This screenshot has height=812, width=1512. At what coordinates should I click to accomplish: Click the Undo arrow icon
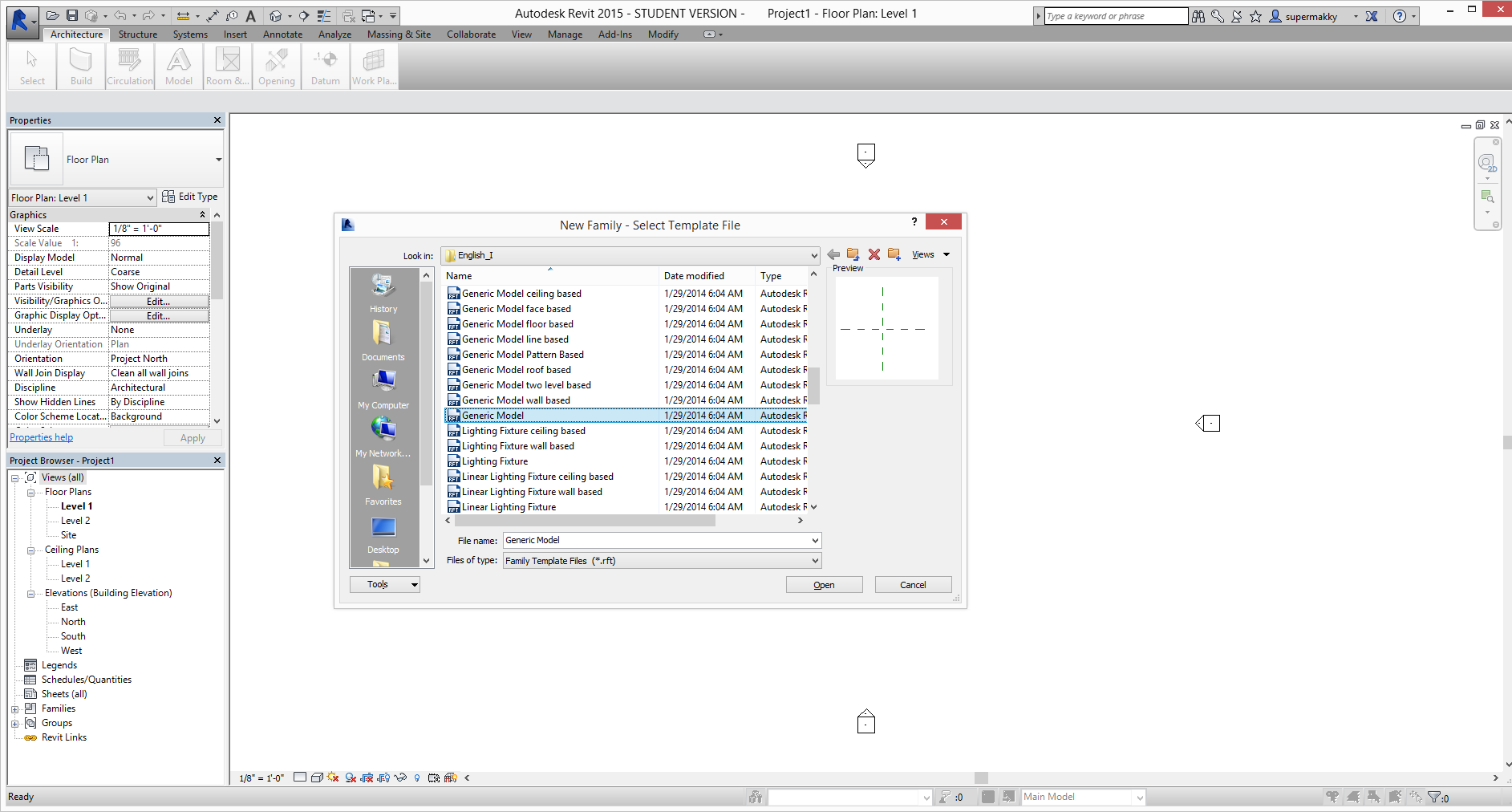click(x=120, y=16)
